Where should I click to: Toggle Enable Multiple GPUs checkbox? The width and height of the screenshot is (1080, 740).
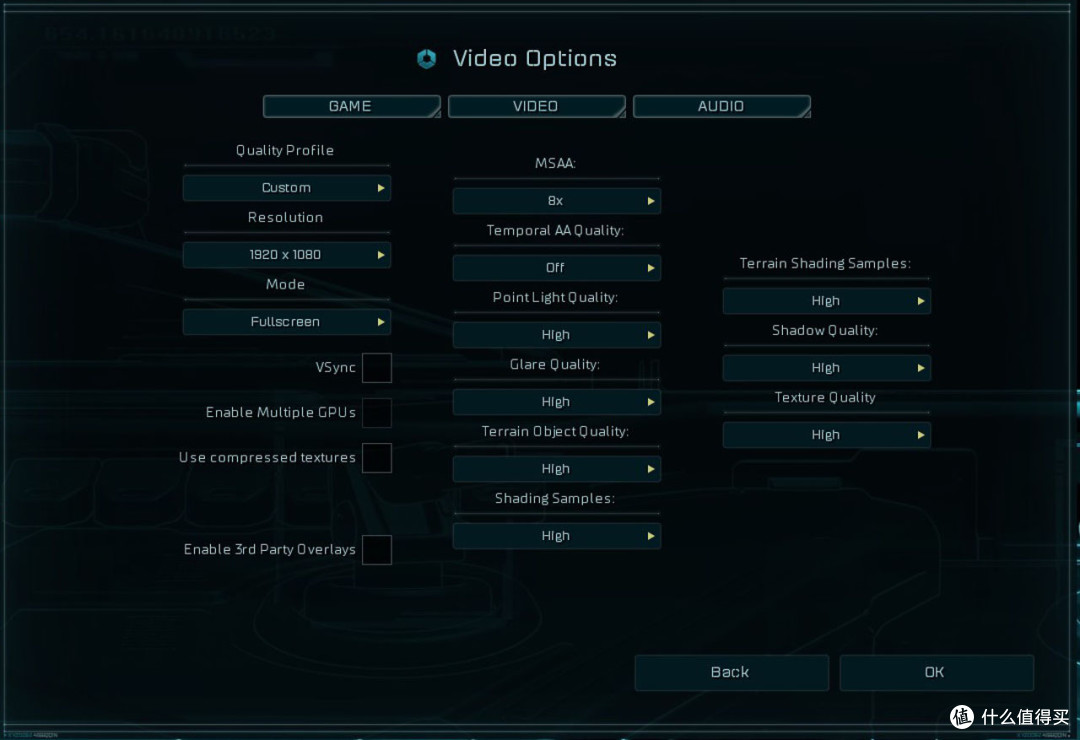[x=377, y=413]
